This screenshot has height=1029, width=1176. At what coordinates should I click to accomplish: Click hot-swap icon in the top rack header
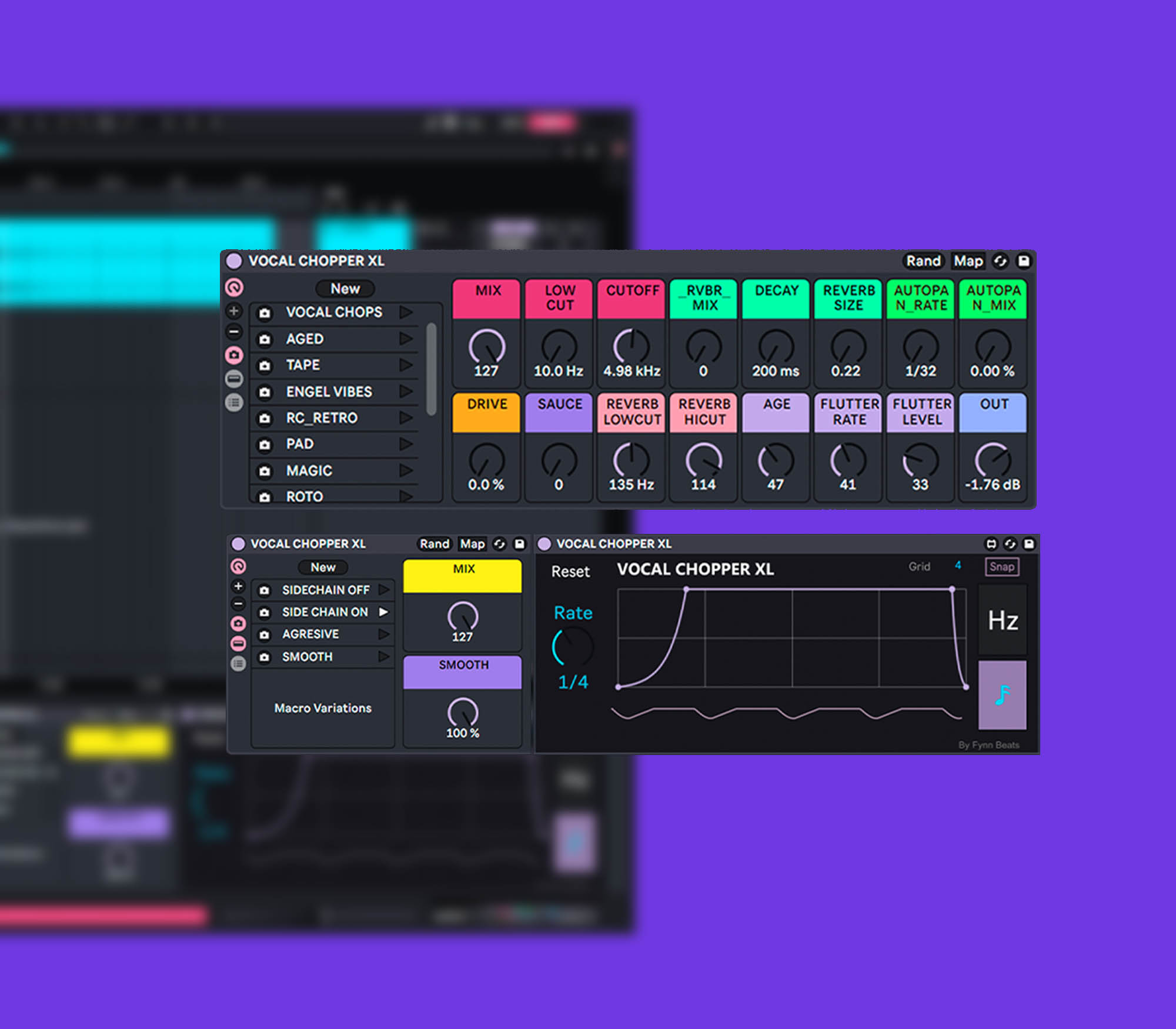tap(1000, 261)
